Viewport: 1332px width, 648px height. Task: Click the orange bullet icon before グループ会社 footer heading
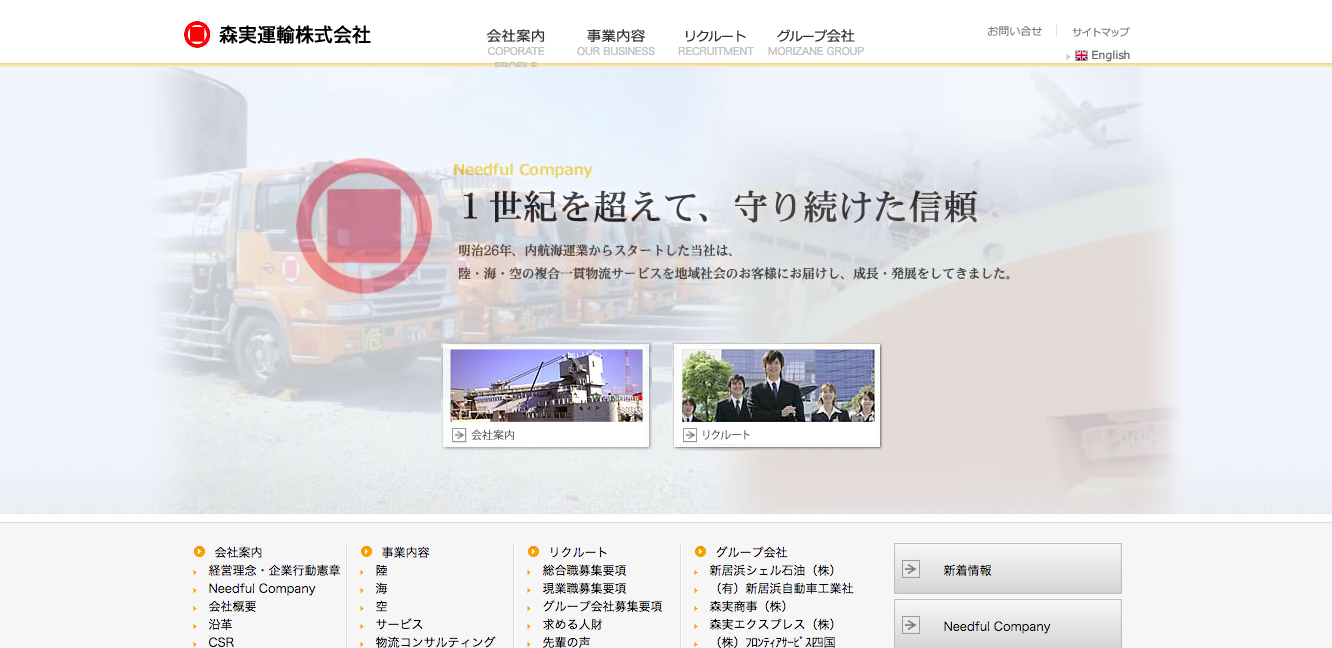[x=700, y=551]
